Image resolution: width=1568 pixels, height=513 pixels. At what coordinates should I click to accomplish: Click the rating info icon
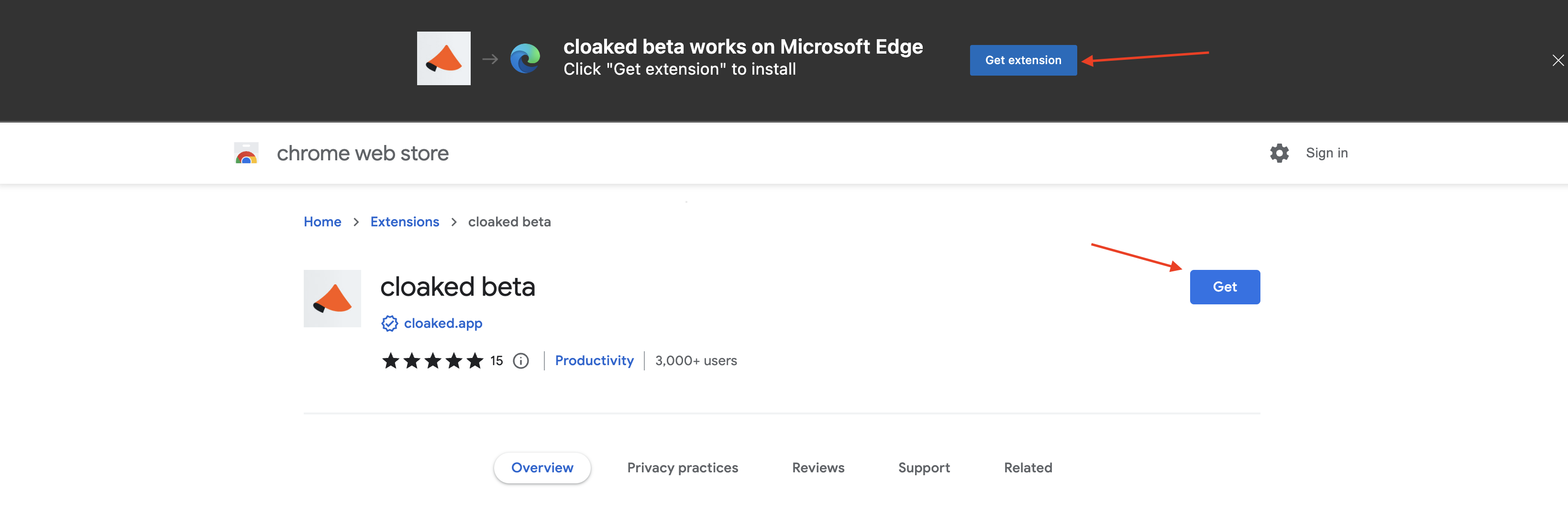coord(521,361)
